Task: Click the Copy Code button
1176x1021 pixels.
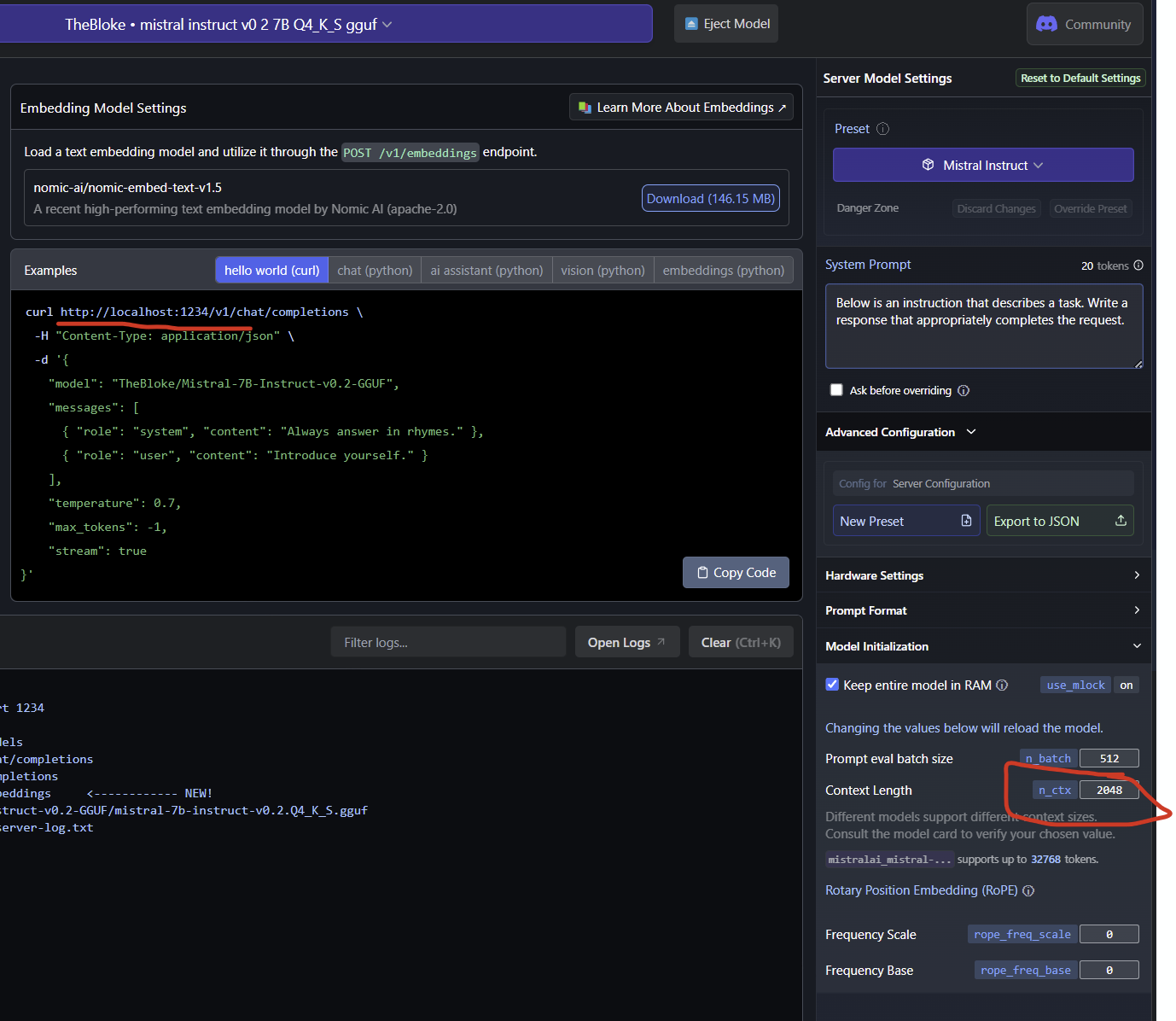Action: point(736,573)
